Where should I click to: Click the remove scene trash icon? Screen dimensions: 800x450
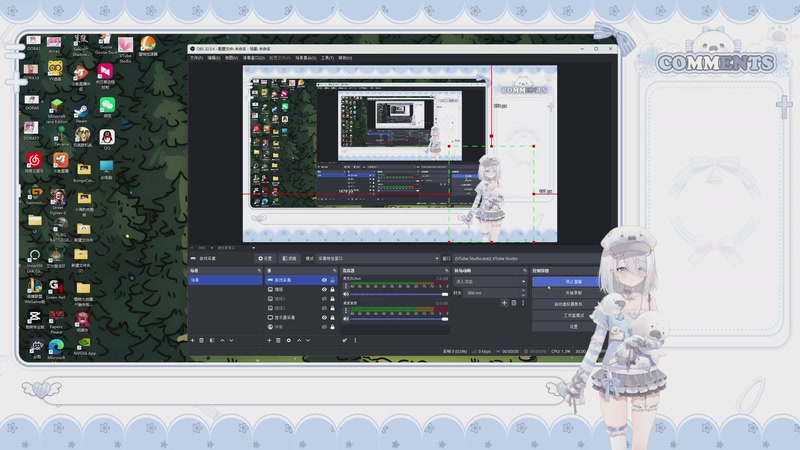tap(202, 340)
